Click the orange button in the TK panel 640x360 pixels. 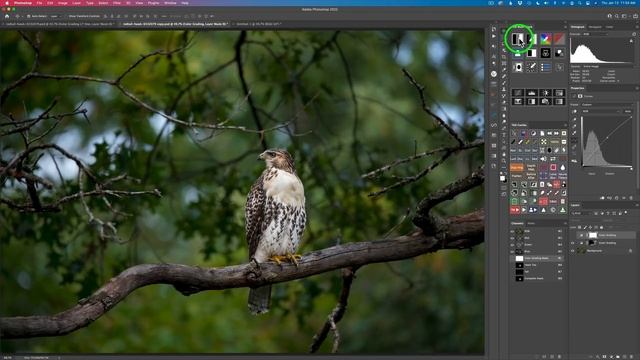click(516, 167)
